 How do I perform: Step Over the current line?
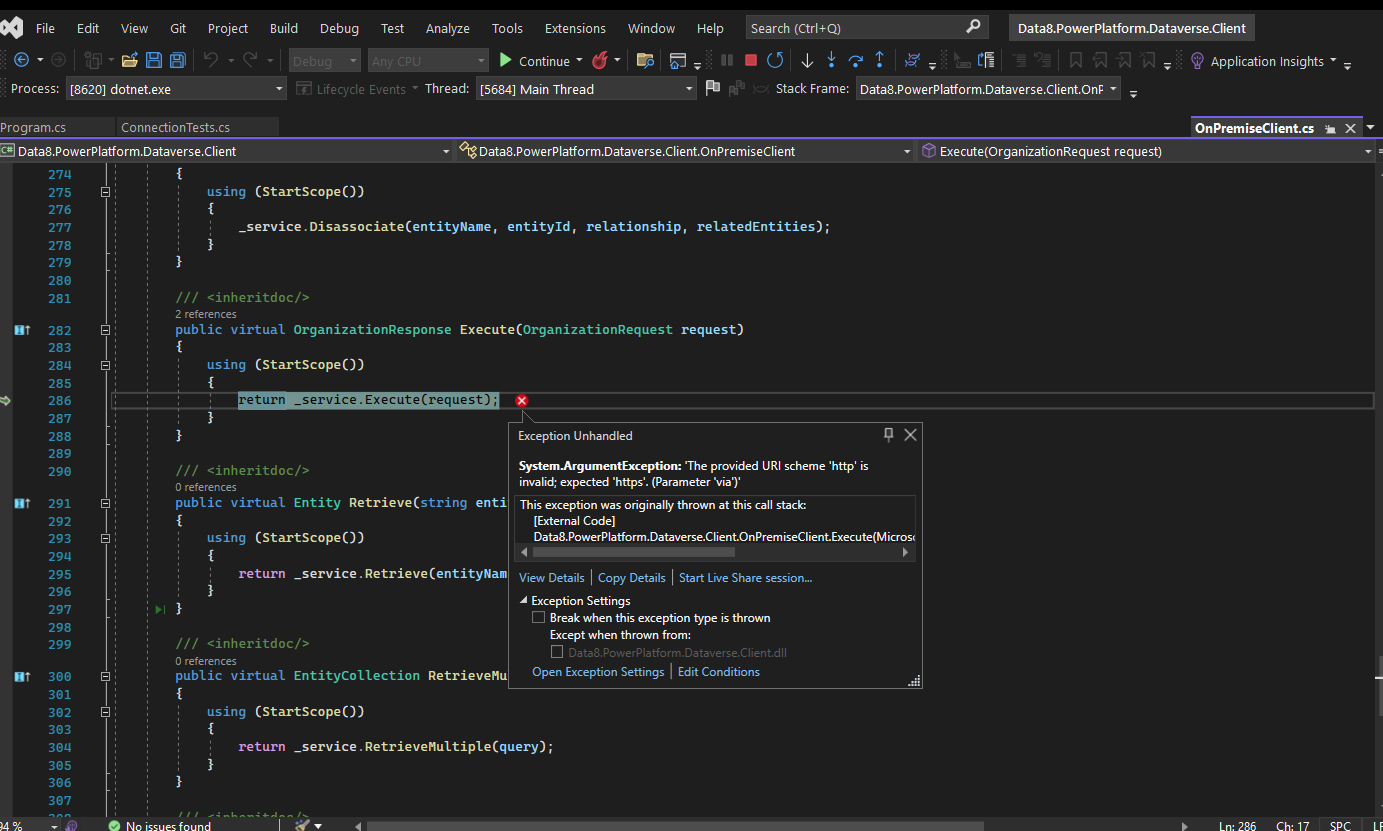pos(855,60)
